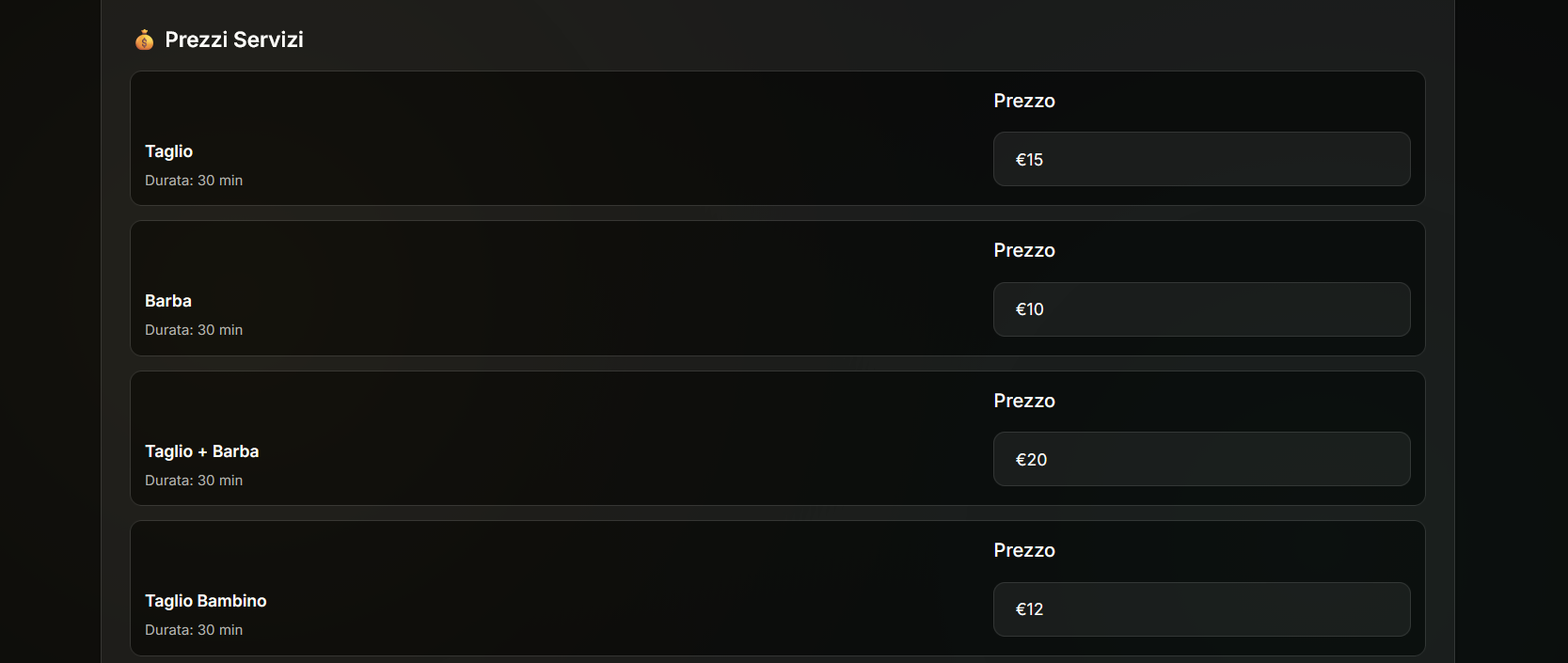Click the duration text under Barba
Screen dimensions: 1568x663
(x=194, y=330)
